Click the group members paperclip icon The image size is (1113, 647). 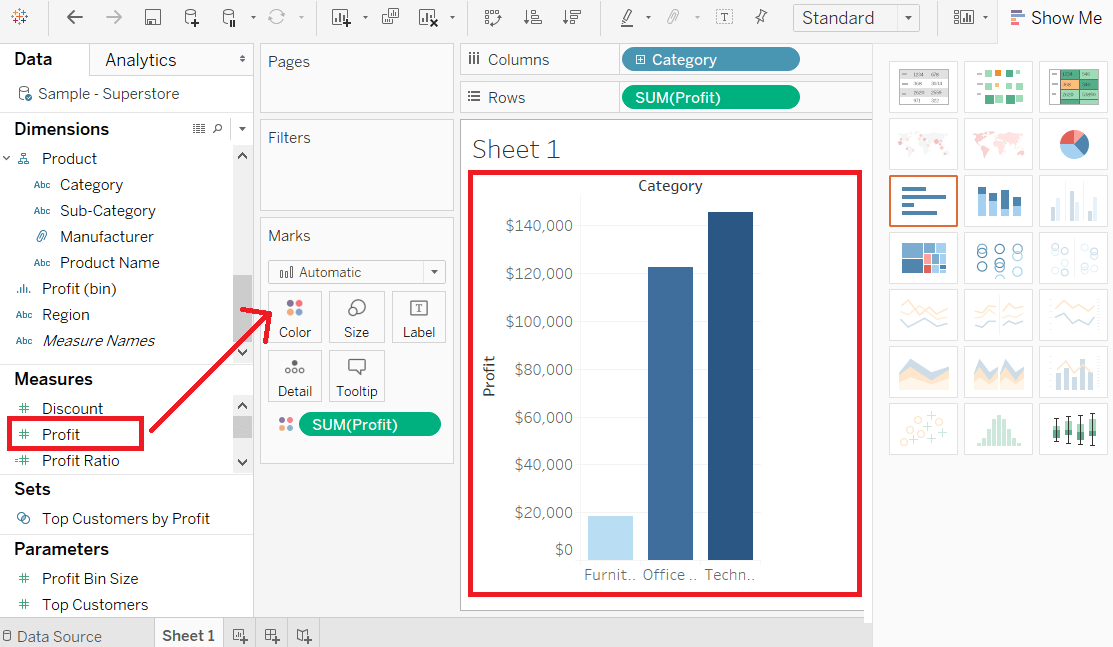[673, 17]
